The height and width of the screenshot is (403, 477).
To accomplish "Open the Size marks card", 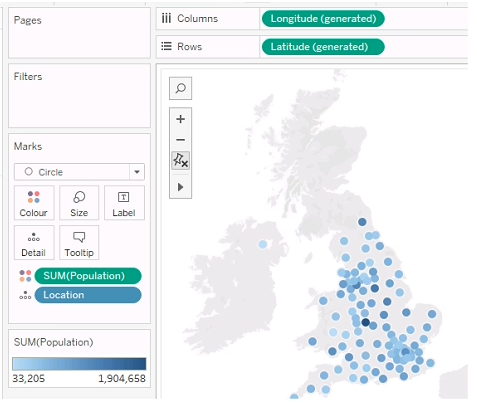I will point(79,203).
